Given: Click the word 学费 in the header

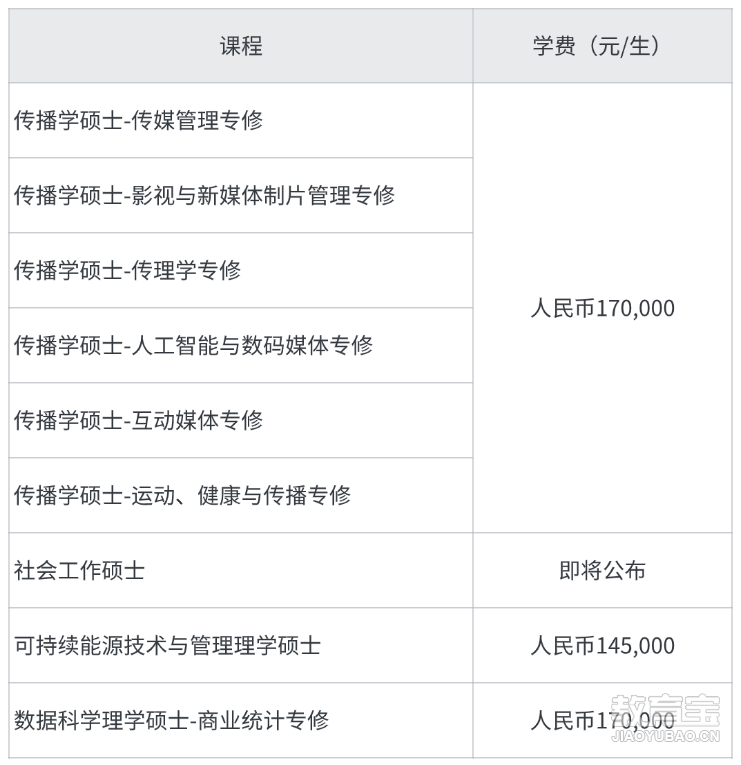Looking at the screenshot, I should pyautogui.click(x=554, y=46).
